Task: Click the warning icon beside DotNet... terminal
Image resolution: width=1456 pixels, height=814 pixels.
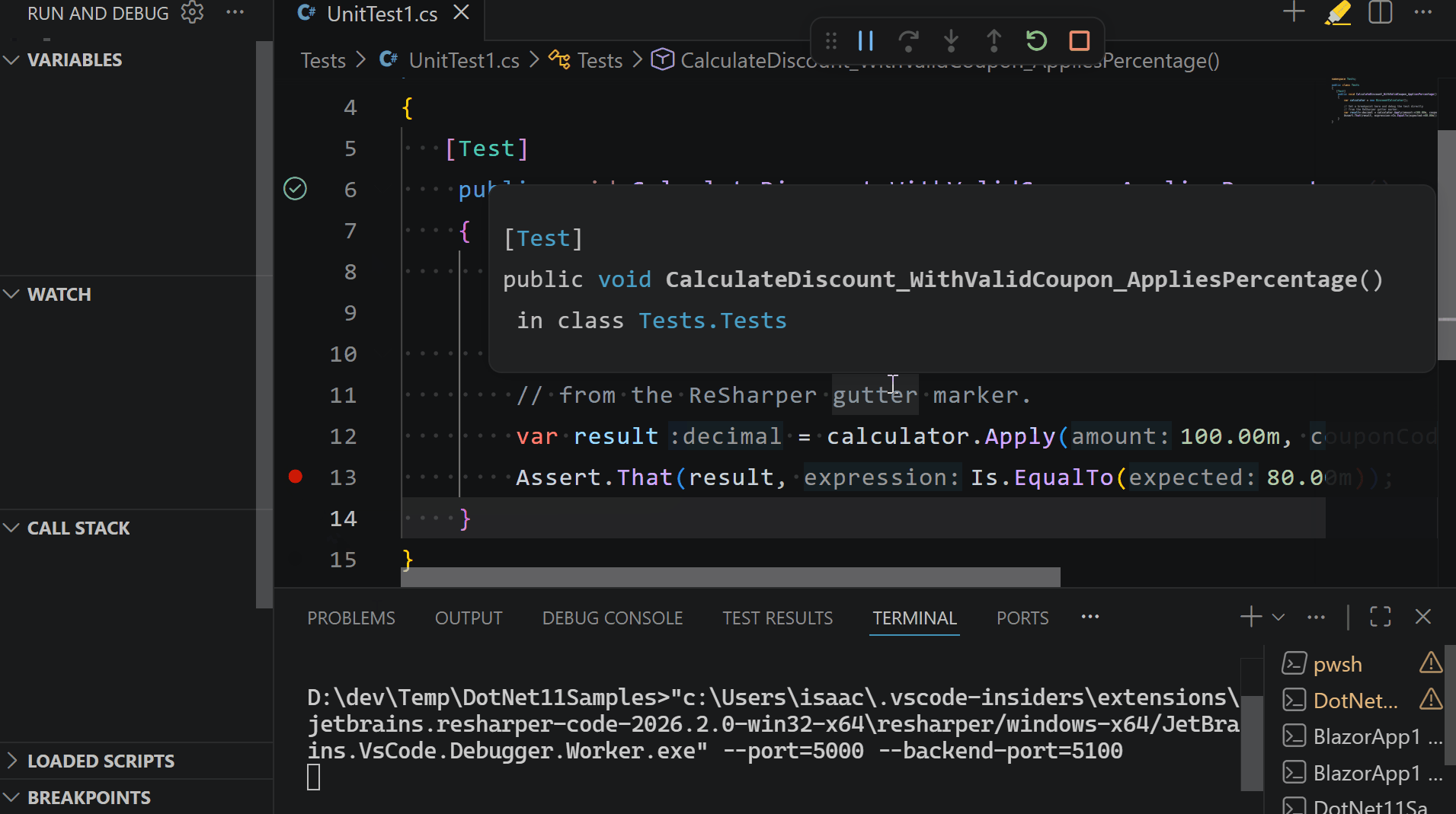Action: (x=1431, y=699)
